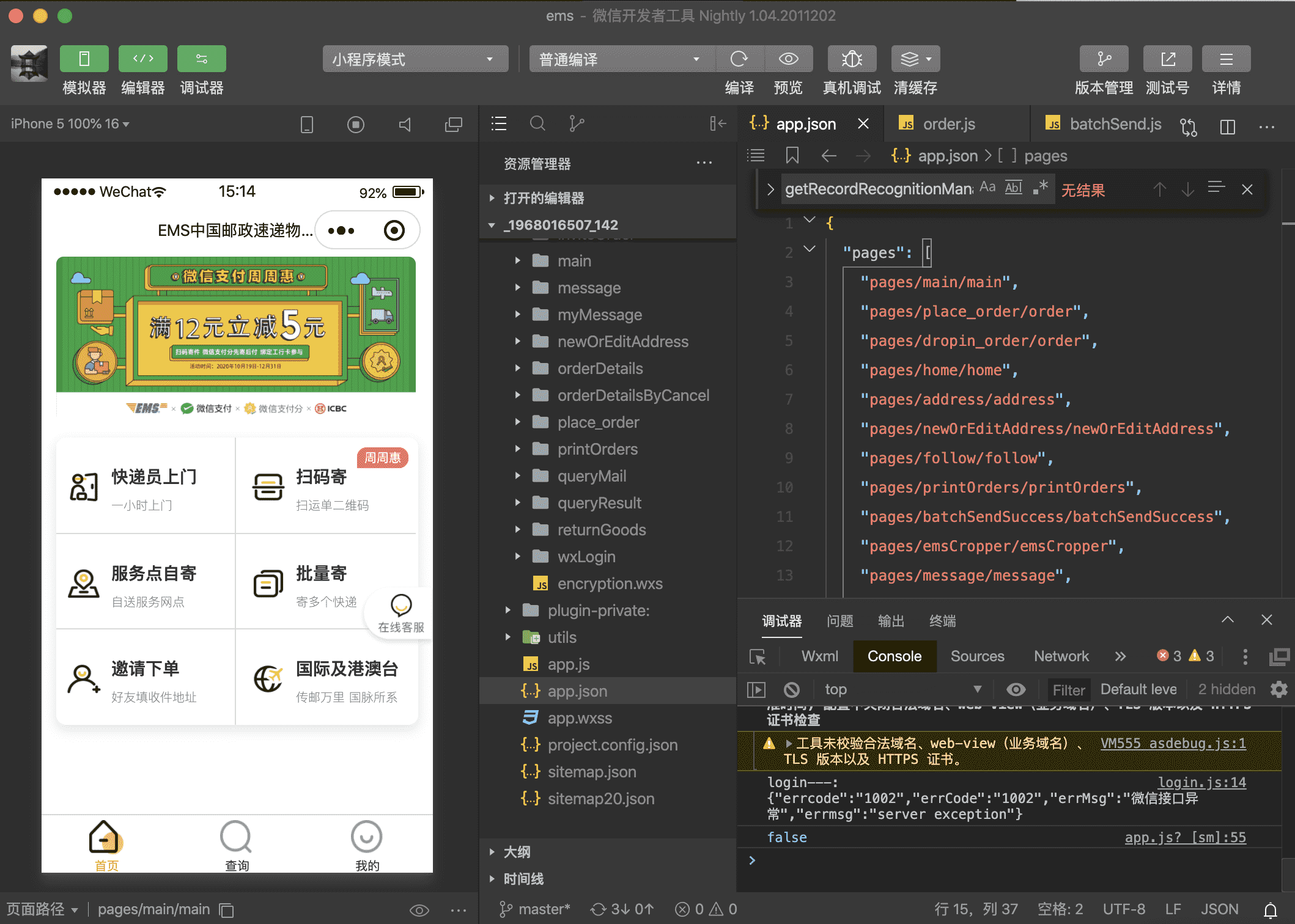Click the promo banner 满12元立减5元
The image size is (1295, 924).
click(x=236, y=324)
